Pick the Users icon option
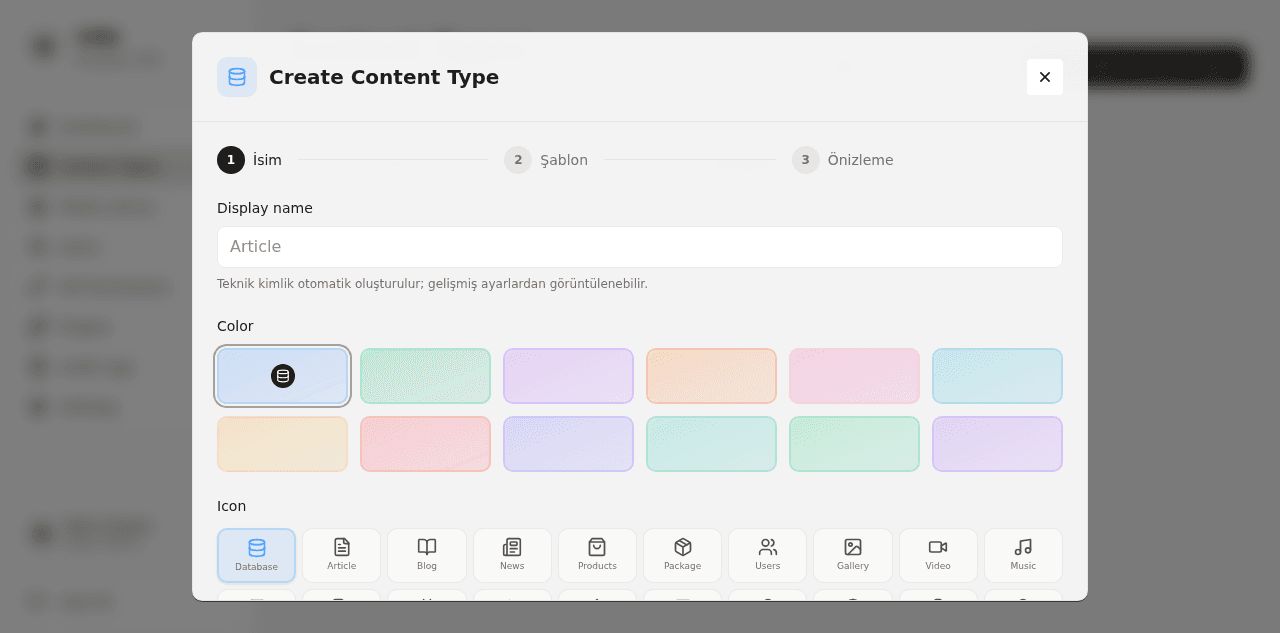1280x633 pixels. tap(768, 555)
